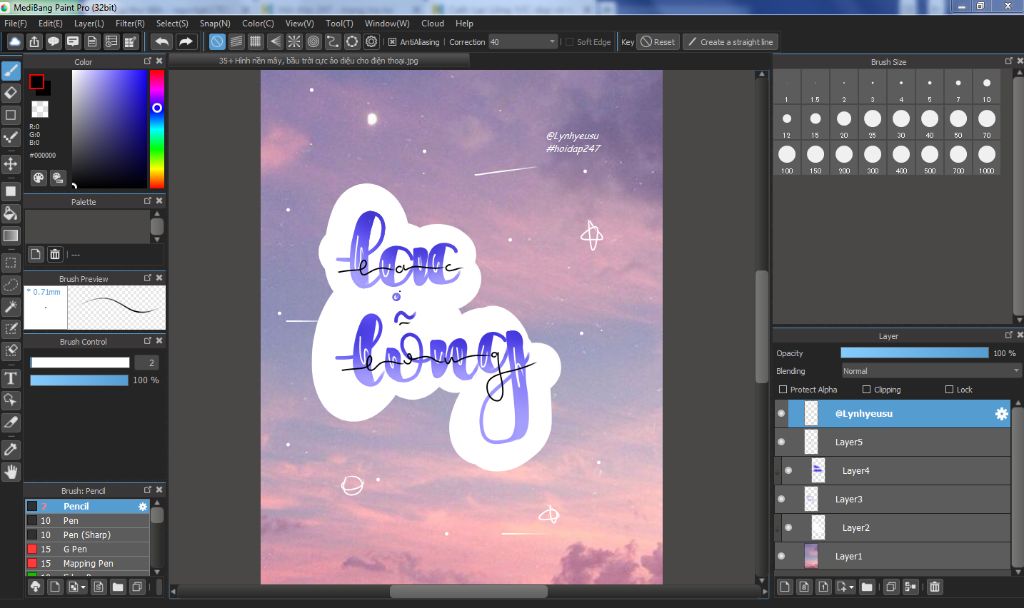
Task: Open the @Lynhyeusu layer settings gear
Action: pos(1001,414)
